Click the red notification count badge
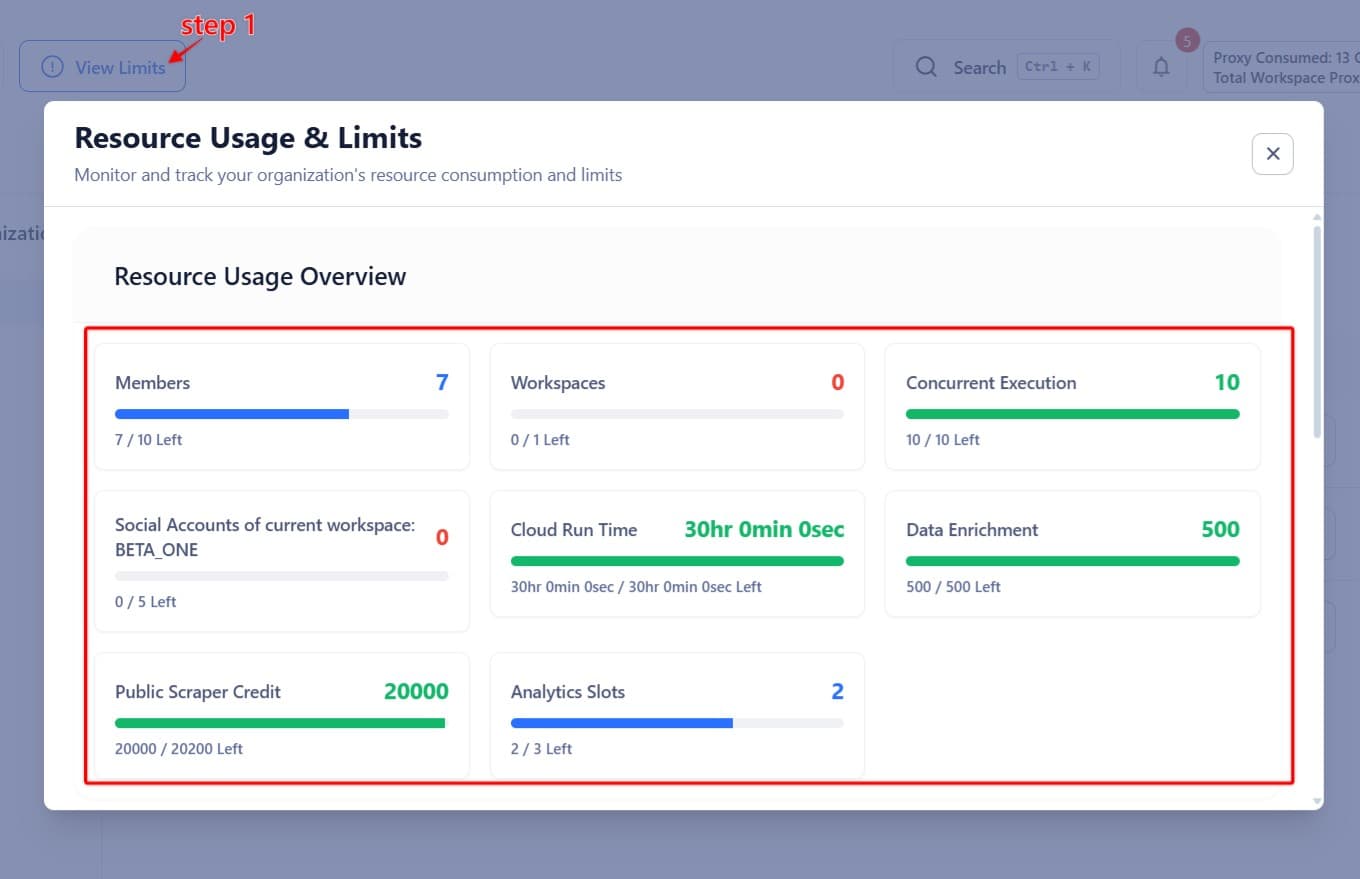The width and height of the screenshot is (1360, 879). [x=1186, y=41]
